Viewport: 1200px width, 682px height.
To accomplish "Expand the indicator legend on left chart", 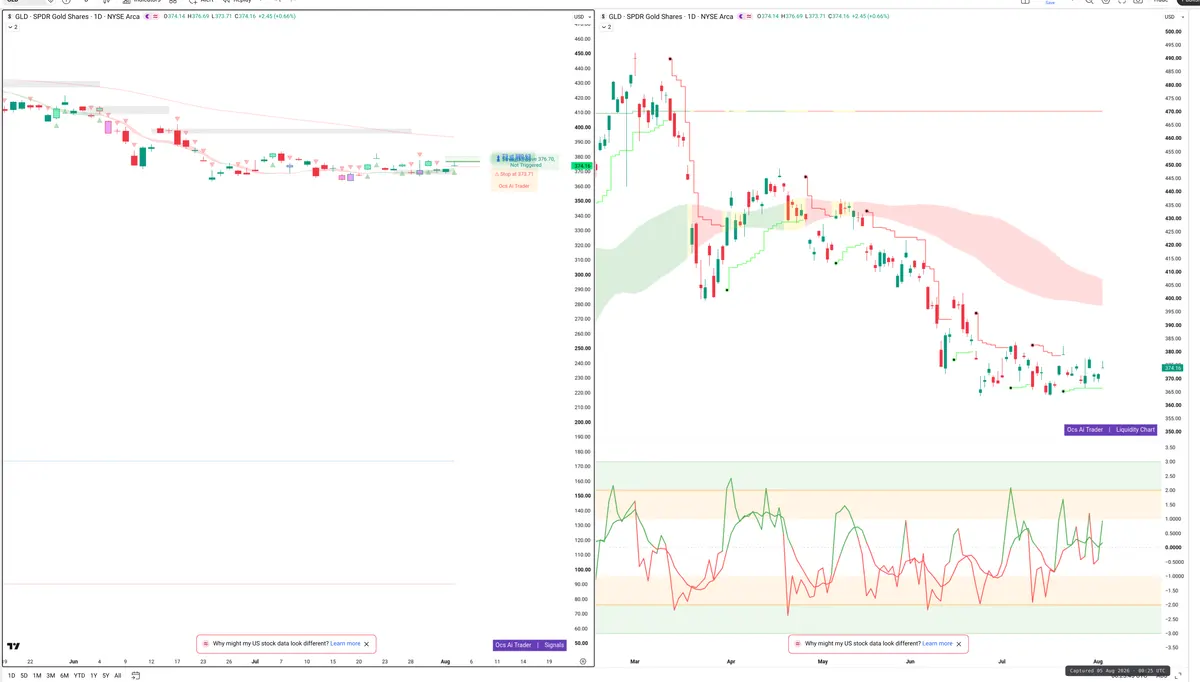I will tap(13, 27).
